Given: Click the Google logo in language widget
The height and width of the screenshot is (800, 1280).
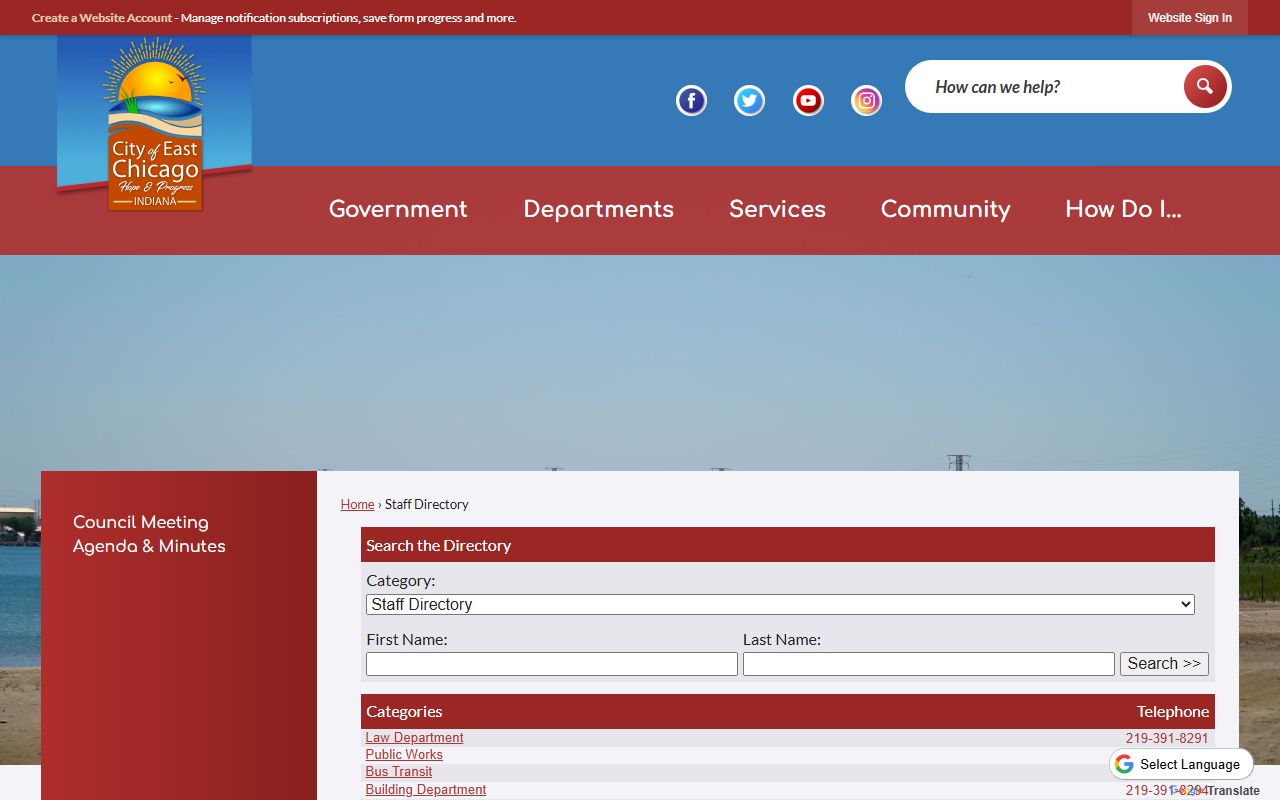Looking at the screenshot, I should click(x=1124, y=764).
